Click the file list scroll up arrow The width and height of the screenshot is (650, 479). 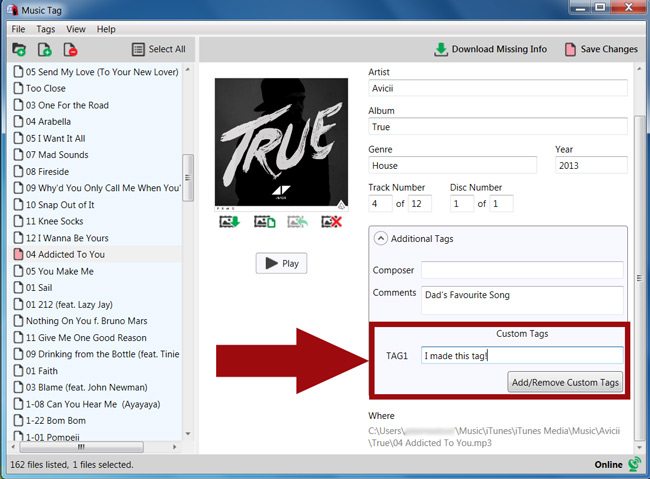pos(188,69)
